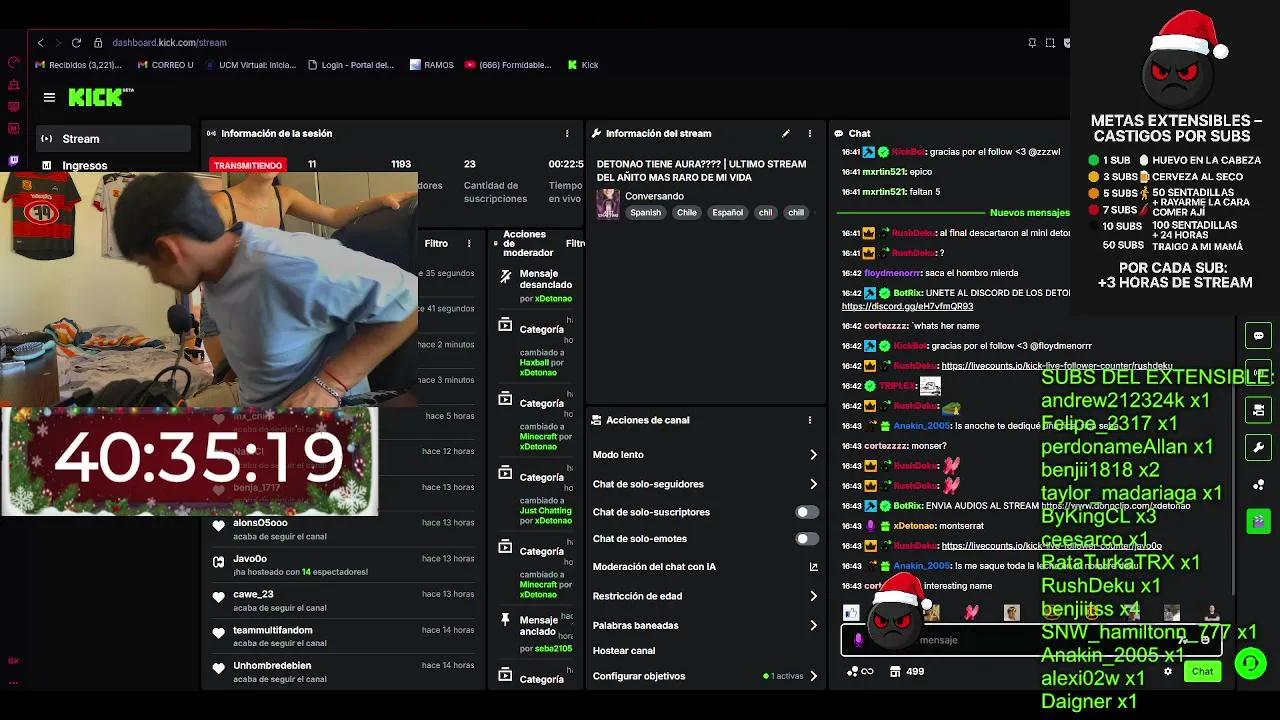1280x720 pixels.
Task: Click TRANSMITIENDO live badge
Action: click(x=248, y=165)
